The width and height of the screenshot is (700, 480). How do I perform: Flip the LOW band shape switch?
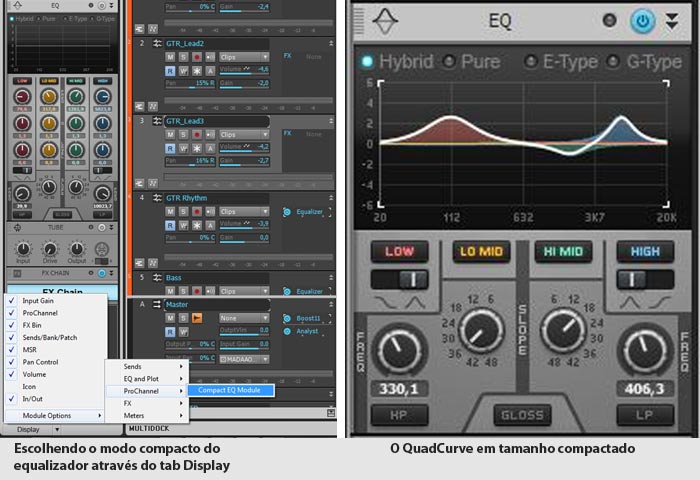(x=400, y=280)
